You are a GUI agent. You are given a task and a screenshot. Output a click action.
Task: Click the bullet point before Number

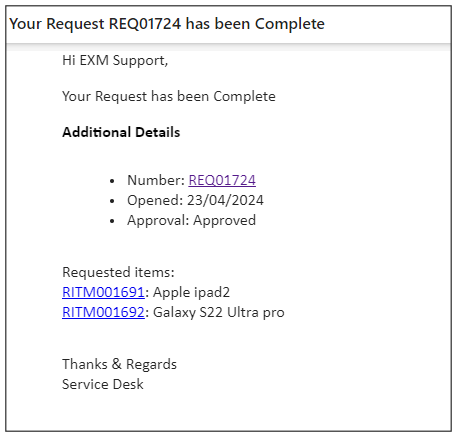click(112, 181)
